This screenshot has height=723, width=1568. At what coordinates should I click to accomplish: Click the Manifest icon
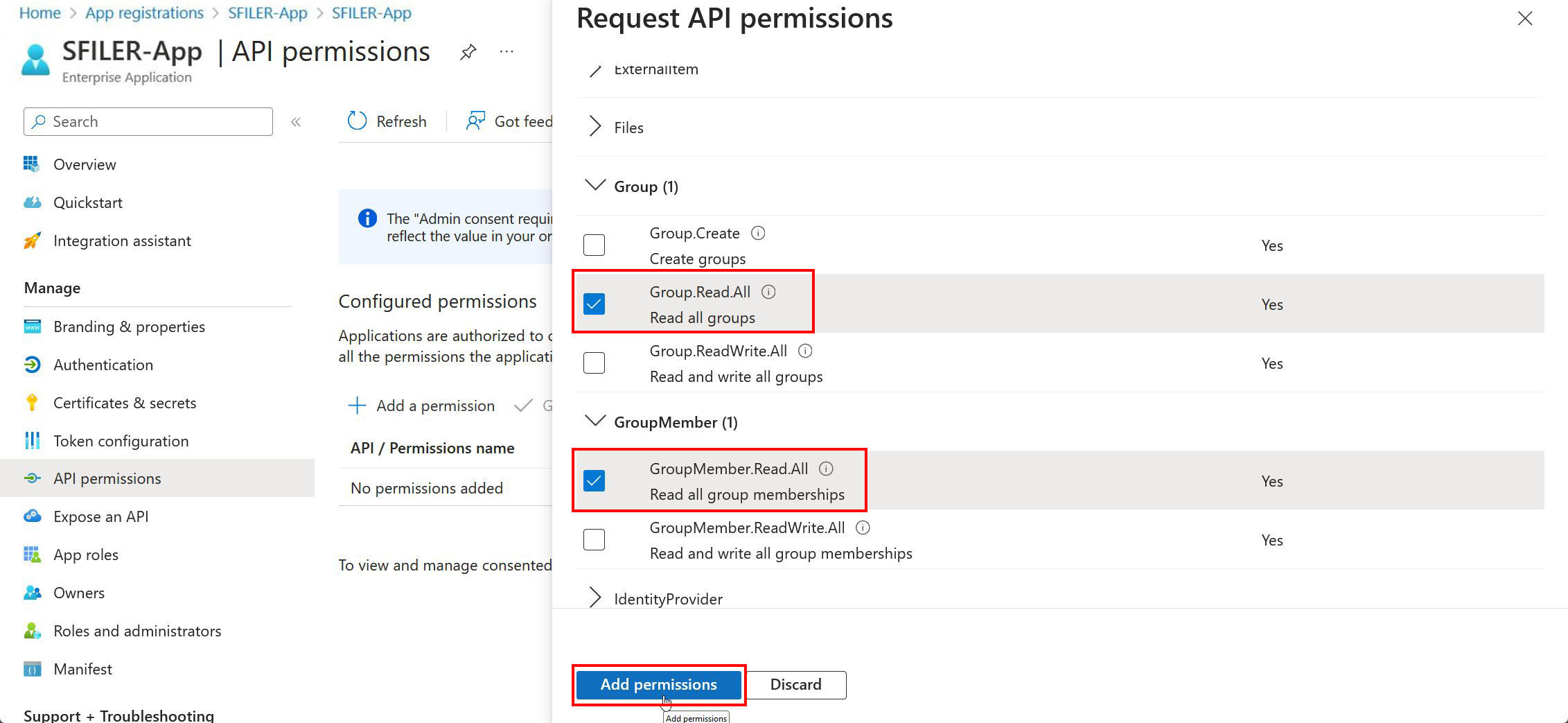(x=32, y=669)
